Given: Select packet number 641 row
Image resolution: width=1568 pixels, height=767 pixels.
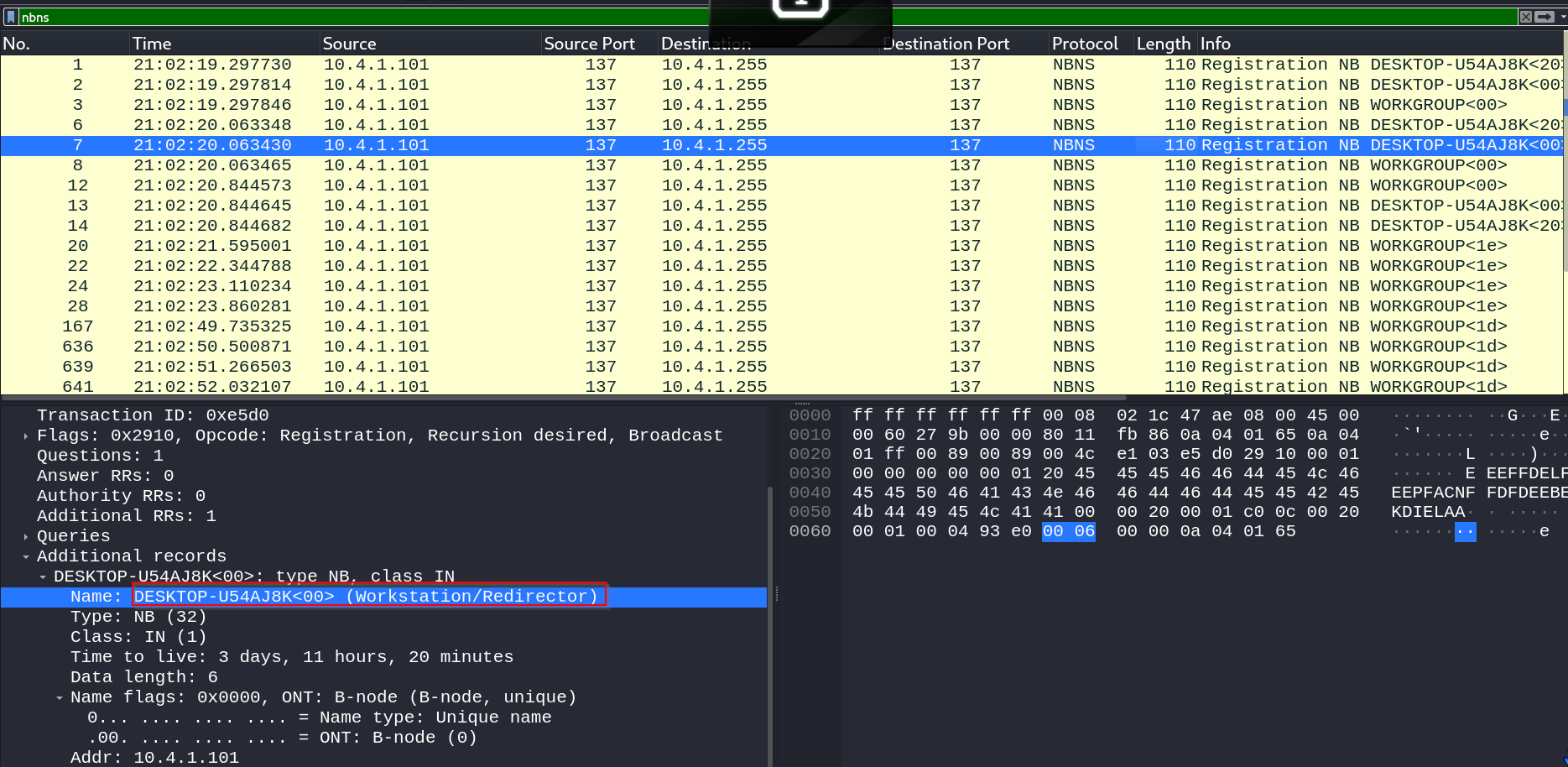Looking at the screenshot, I should pyautogui.click(x=780, y=386).
